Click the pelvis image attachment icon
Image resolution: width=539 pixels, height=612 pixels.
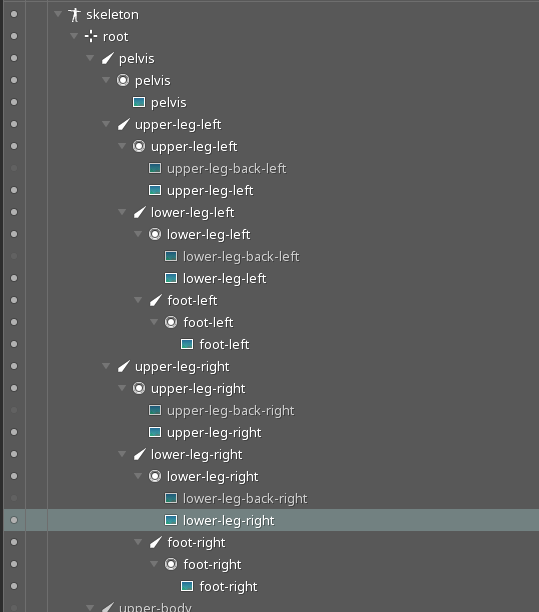click(x=139, y=102)
